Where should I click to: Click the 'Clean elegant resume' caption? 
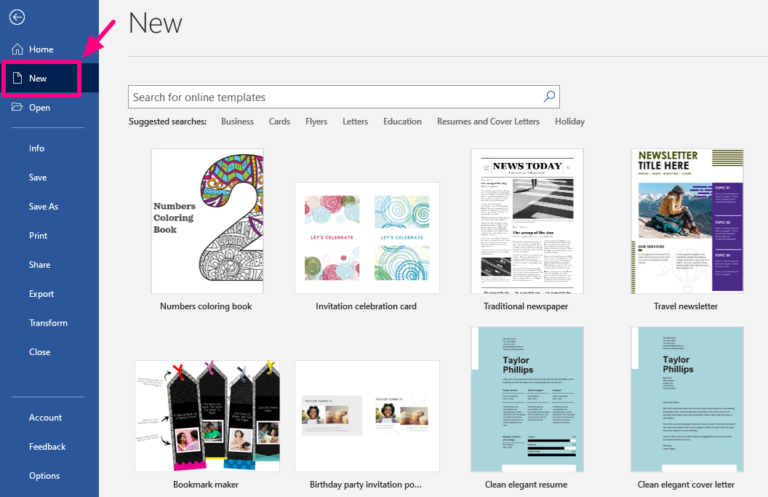(526, 484)
